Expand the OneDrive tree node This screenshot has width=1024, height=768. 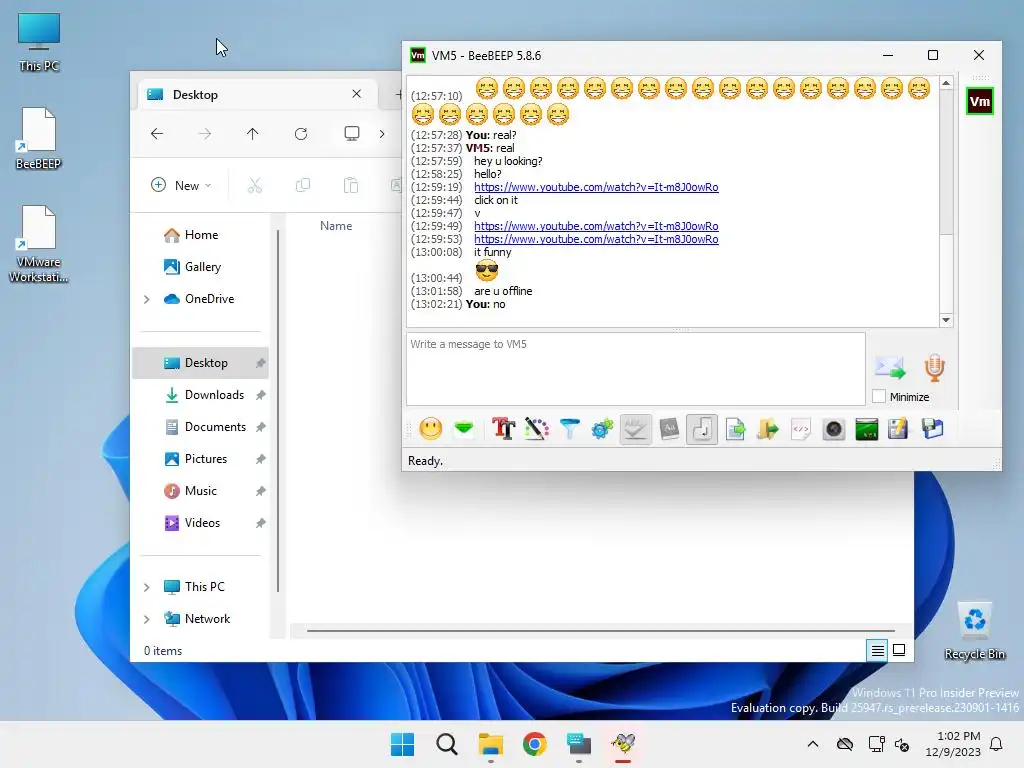(x=147, y=299)
